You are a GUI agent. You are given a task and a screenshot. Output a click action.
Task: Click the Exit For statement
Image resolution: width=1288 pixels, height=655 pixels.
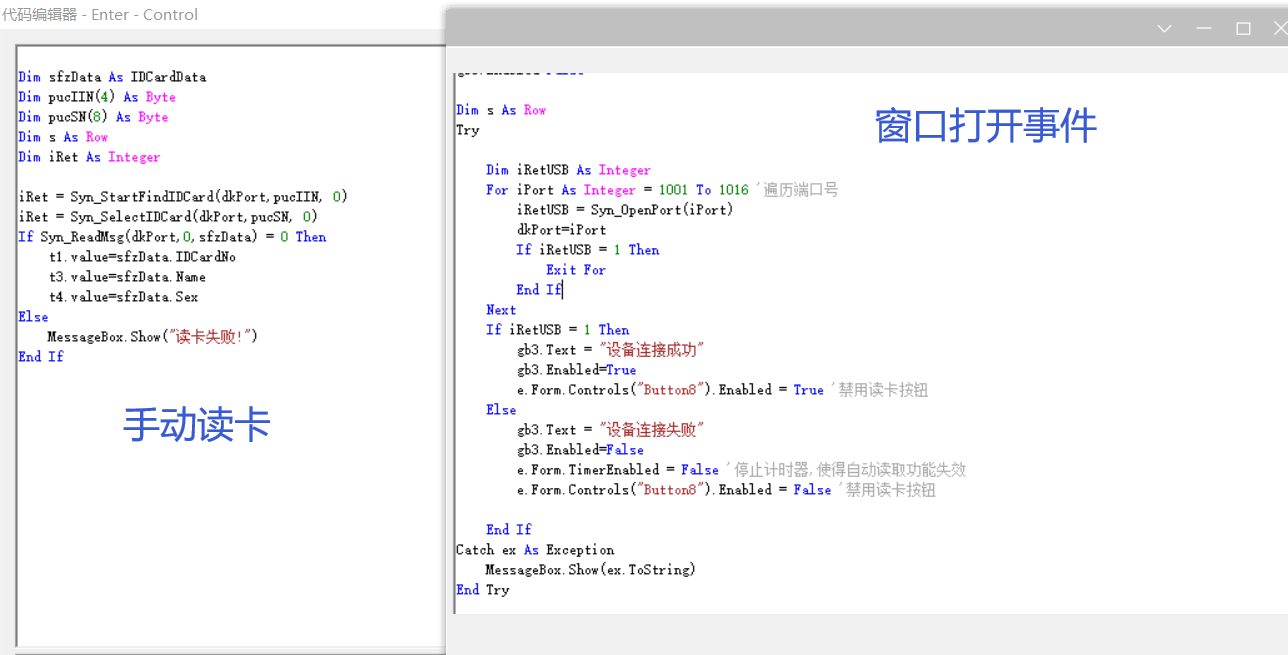[x=576, y=270]
